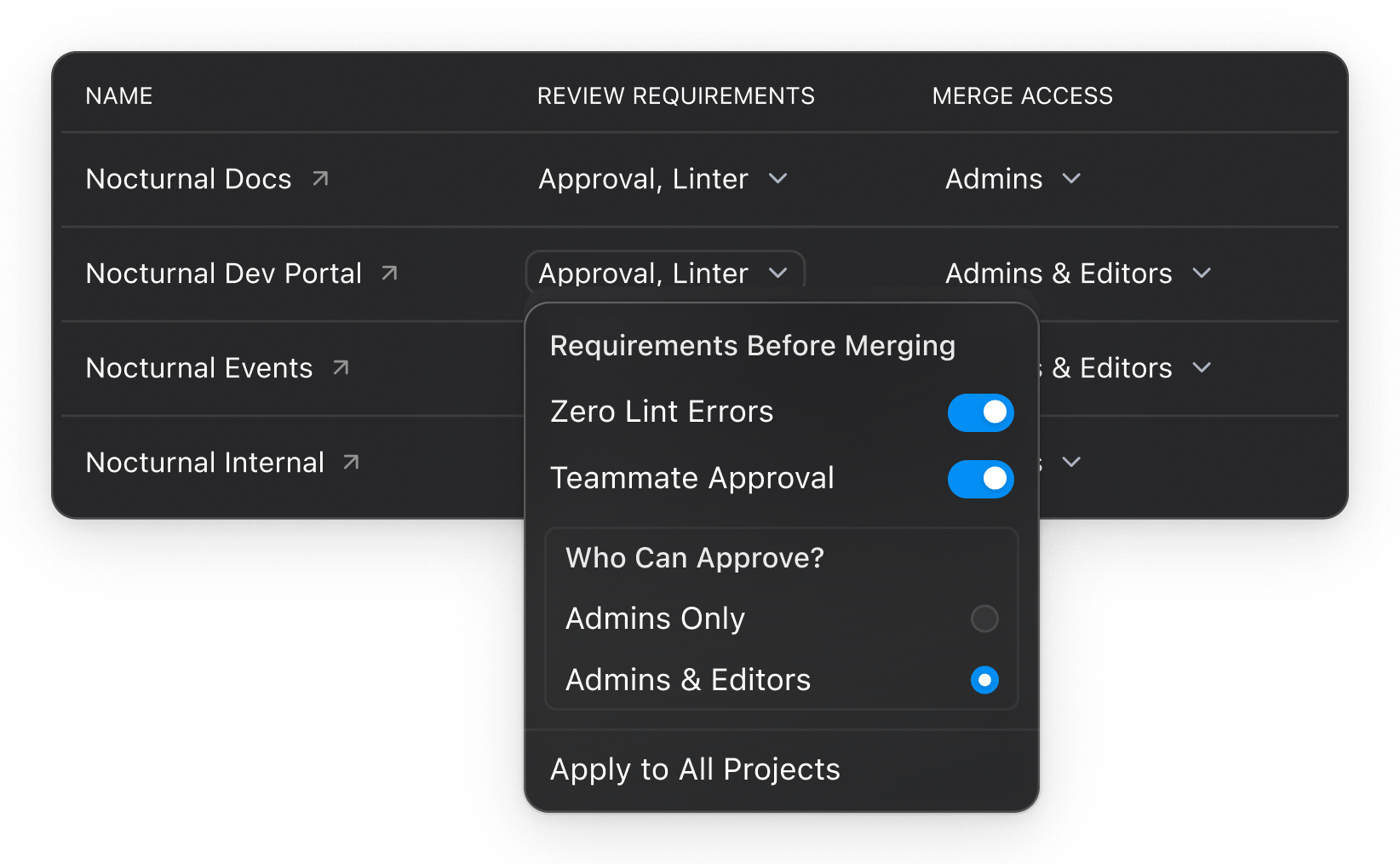Choose Admins & Editors radio button
Image resolution: width=1400 pixels, height=864 pixels.
[984, 680]
